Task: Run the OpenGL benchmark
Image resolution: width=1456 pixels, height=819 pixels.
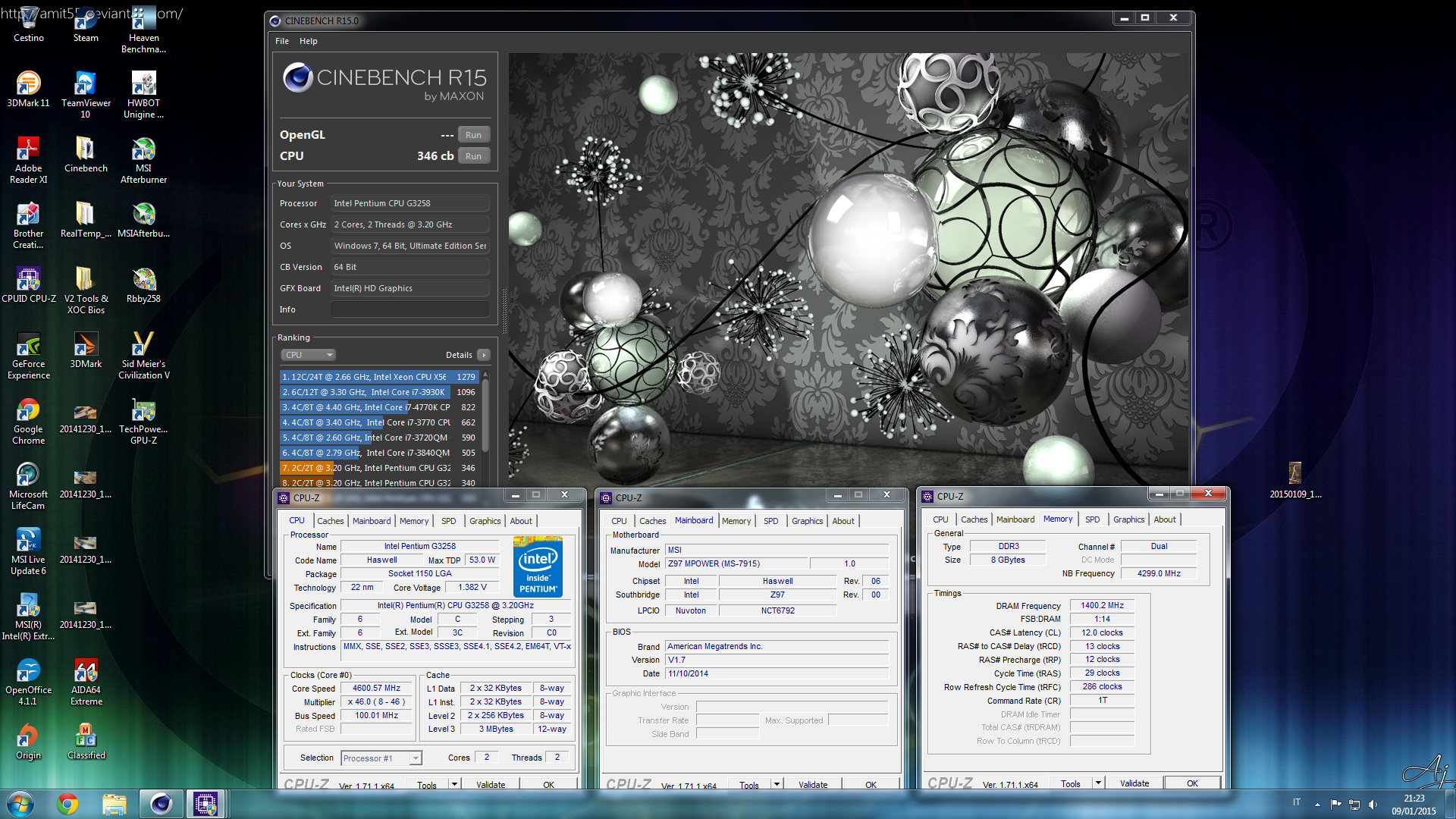Action: [x=473, y=135]
